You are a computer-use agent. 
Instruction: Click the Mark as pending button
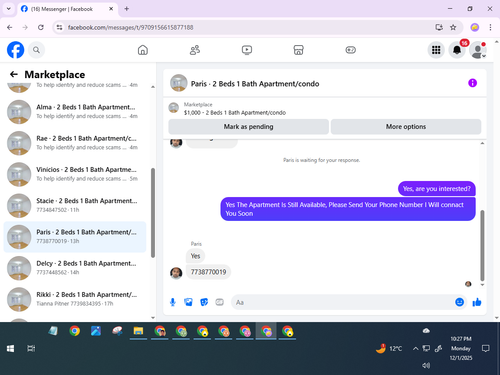(248, 127)
